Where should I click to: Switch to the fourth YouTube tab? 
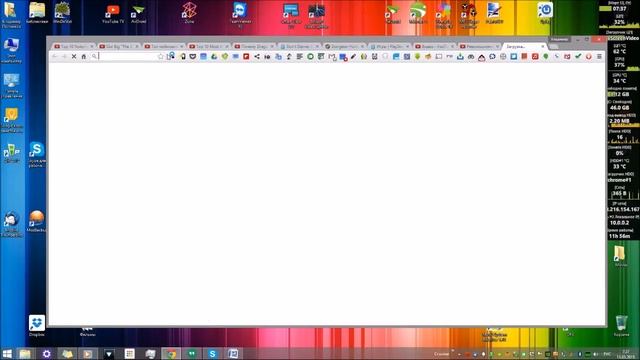pyautogui.click(x=208, y=47)
